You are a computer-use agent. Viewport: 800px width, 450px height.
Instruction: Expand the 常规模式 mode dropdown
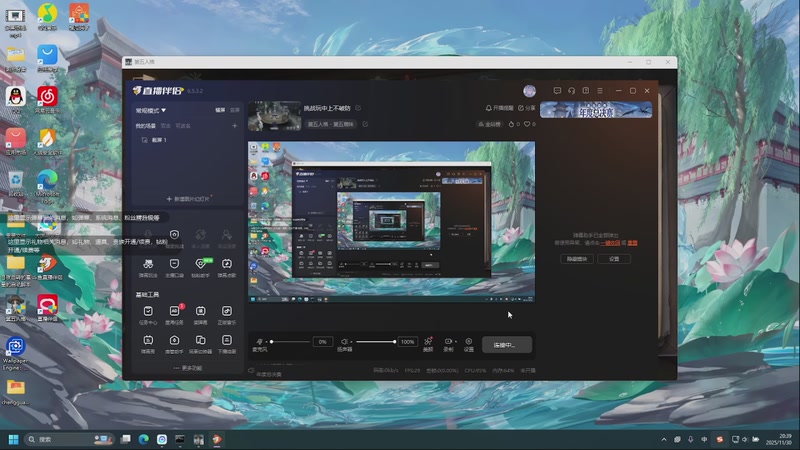click(x=151, y=110)
